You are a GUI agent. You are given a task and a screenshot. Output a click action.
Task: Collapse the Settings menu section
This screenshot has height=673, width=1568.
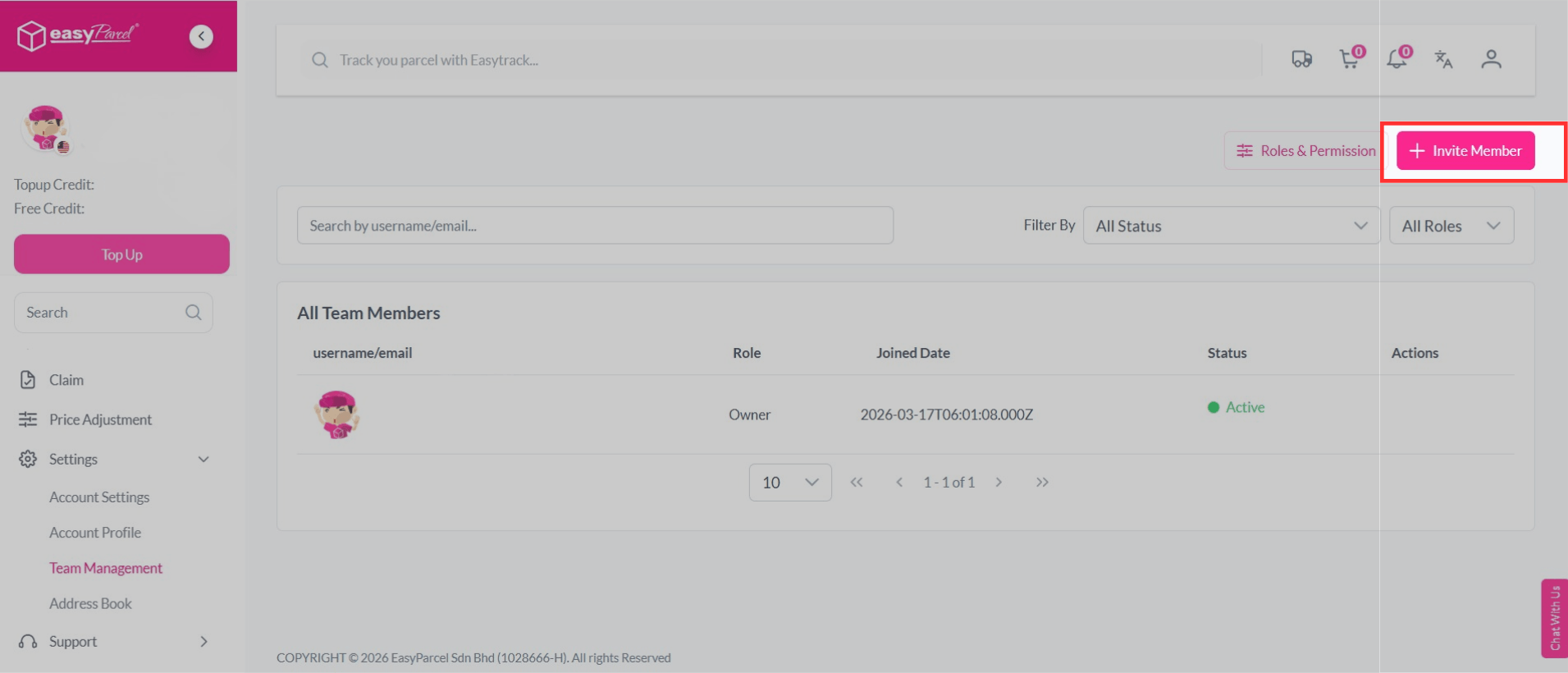coord(203,460)
